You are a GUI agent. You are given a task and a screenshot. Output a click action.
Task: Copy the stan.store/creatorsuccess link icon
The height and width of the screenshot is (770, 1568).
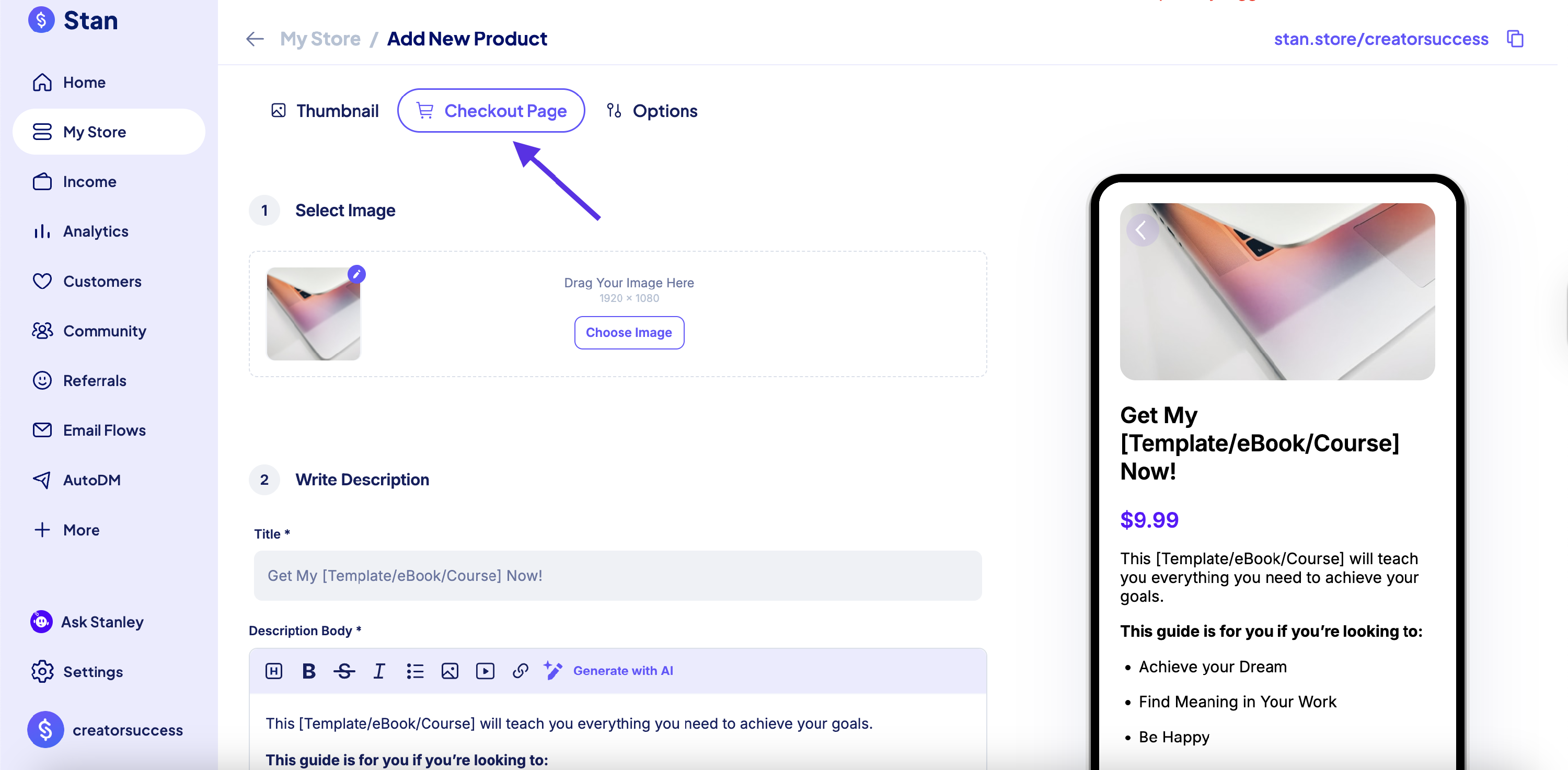click(x=1515, y=38)
